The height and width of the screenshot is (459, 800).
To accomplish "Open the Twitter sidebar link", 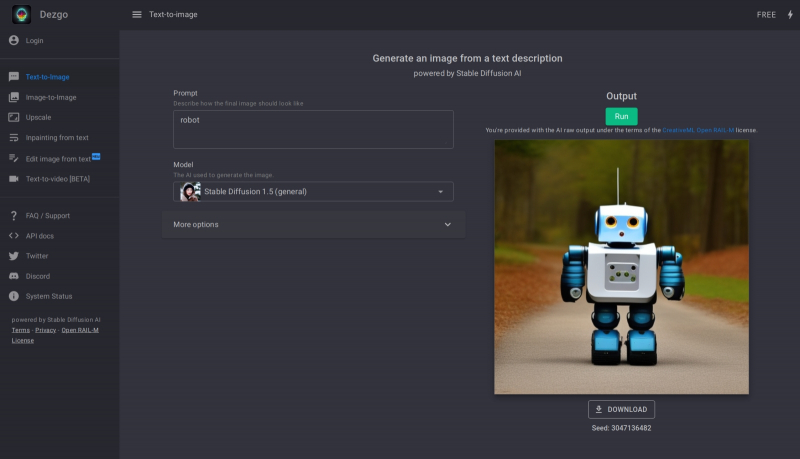I will pyautogui.click(x=36, y=256).
